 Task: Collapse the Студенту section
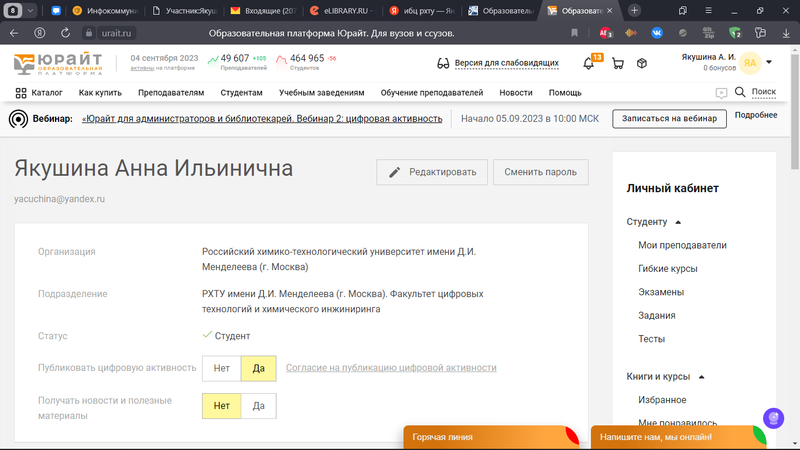point(678,221)
